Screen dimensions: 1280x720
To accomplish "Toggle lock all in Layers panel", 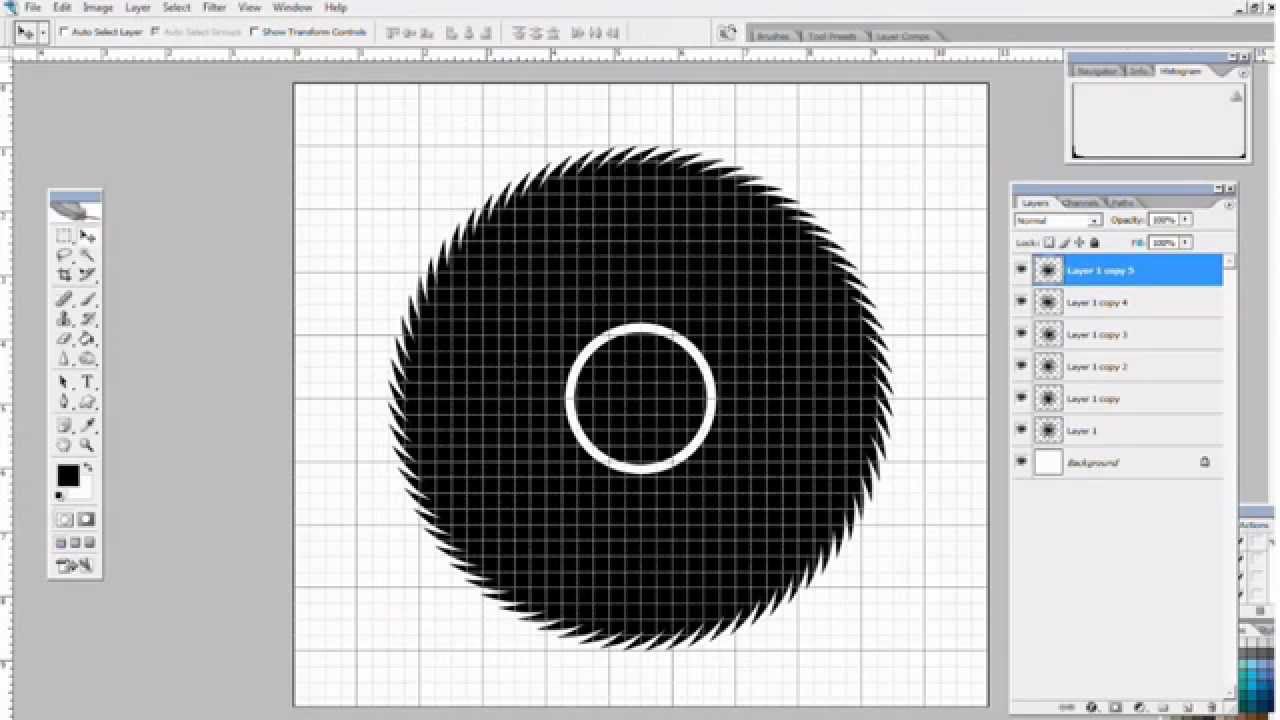I will coord(1094,242).
